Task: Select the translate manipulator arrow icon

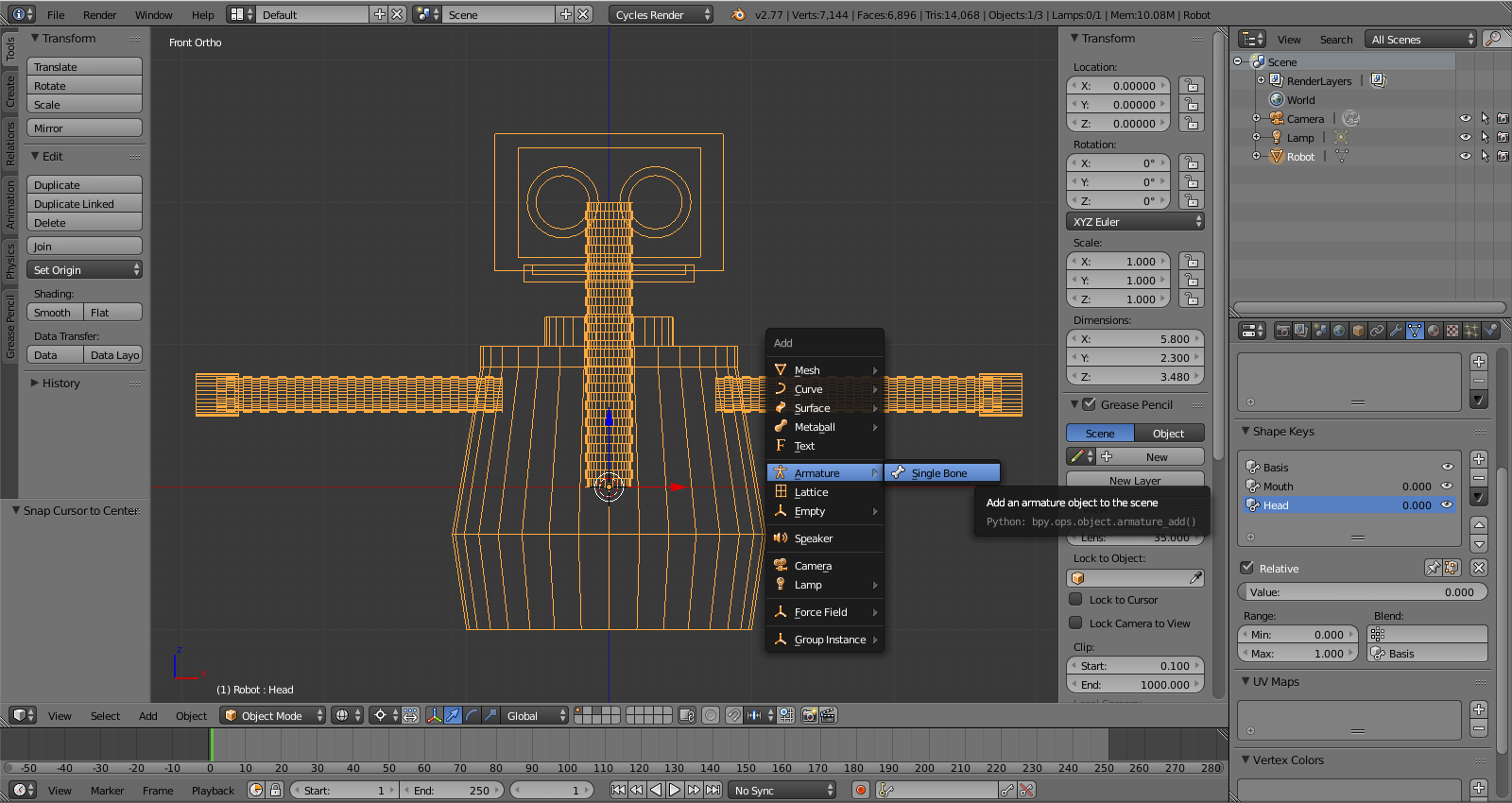Action: tap(453, 715)
